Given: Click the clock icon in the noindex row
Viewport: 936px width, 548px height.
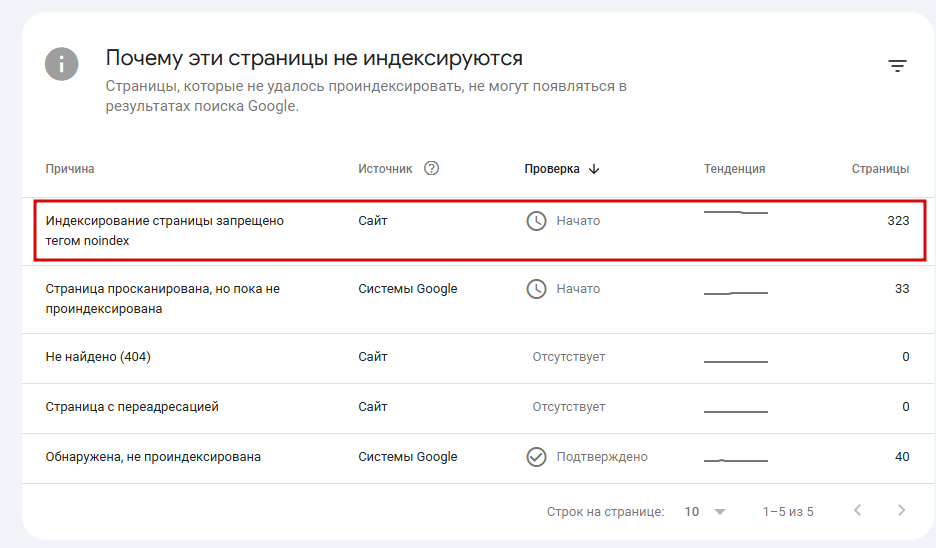Looking at the screenshot, I should pos(536,220).
